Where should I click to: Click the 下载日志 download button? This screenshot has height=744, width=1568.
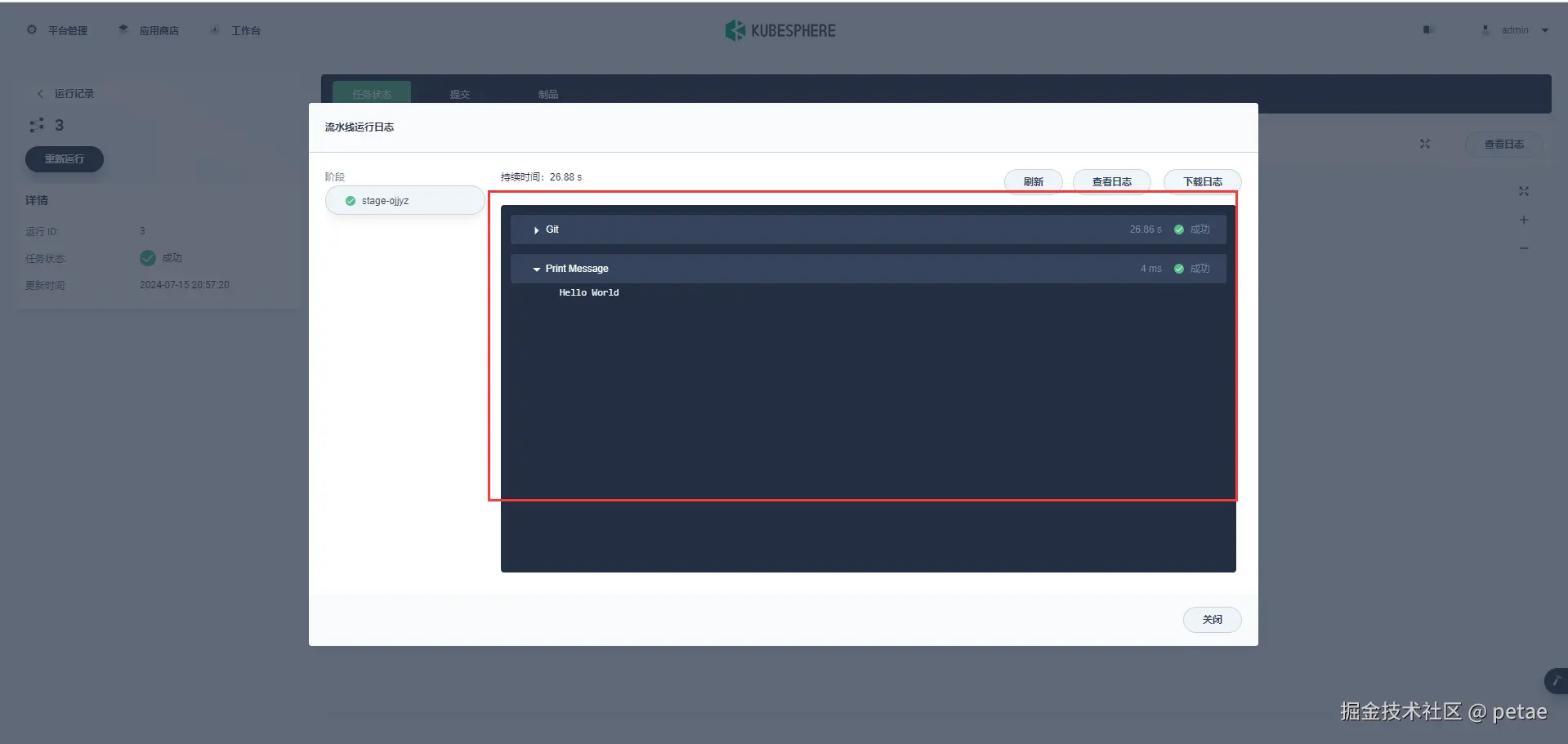click(x=1202, y=181)
